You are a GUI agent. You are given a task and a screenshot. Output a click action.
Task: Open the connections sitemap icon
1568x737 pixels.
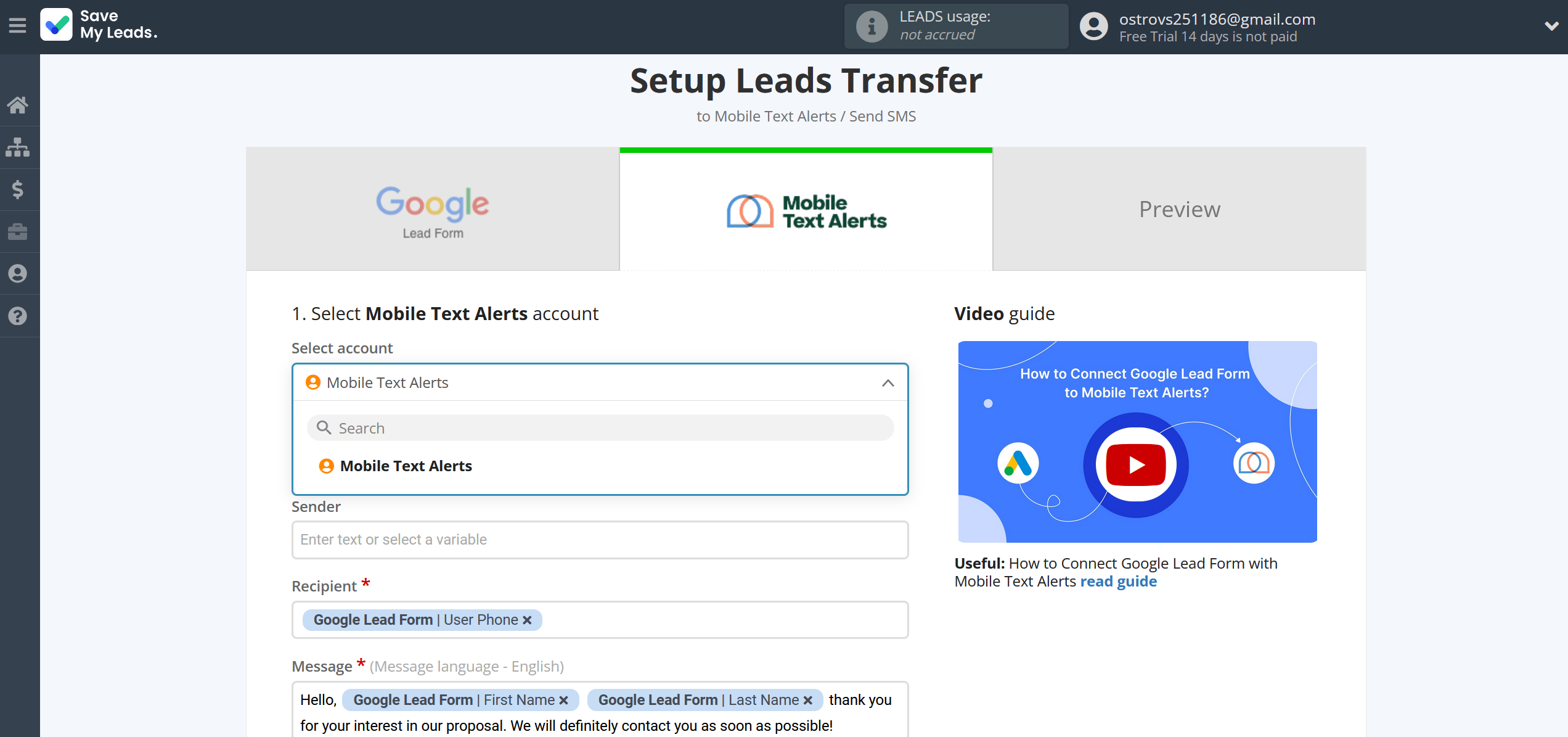coord(18,147)
